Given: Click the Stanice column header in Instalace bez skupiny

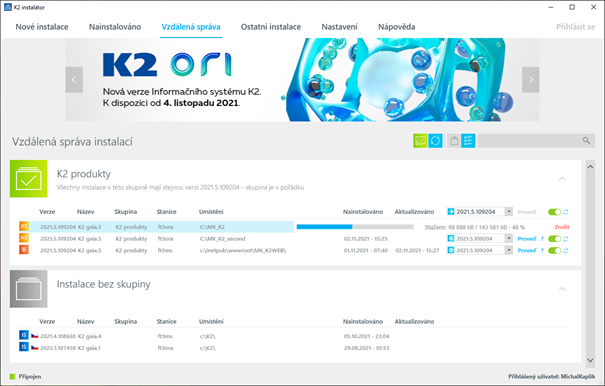Looking at the screenshot, I should point(166,321).
